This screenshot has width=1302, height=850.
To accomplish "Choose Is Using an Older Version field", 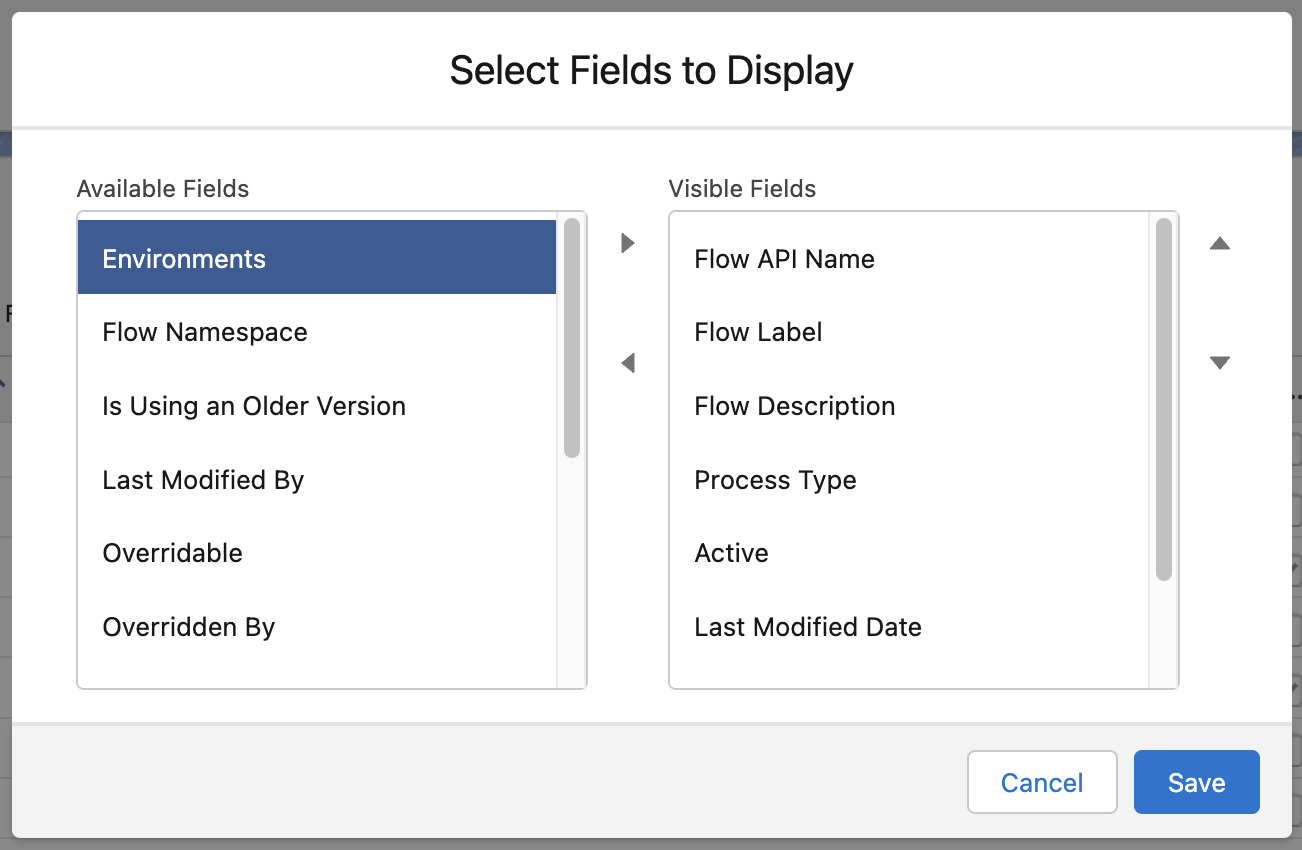I will pyautogui.click(x=317, y=406).
